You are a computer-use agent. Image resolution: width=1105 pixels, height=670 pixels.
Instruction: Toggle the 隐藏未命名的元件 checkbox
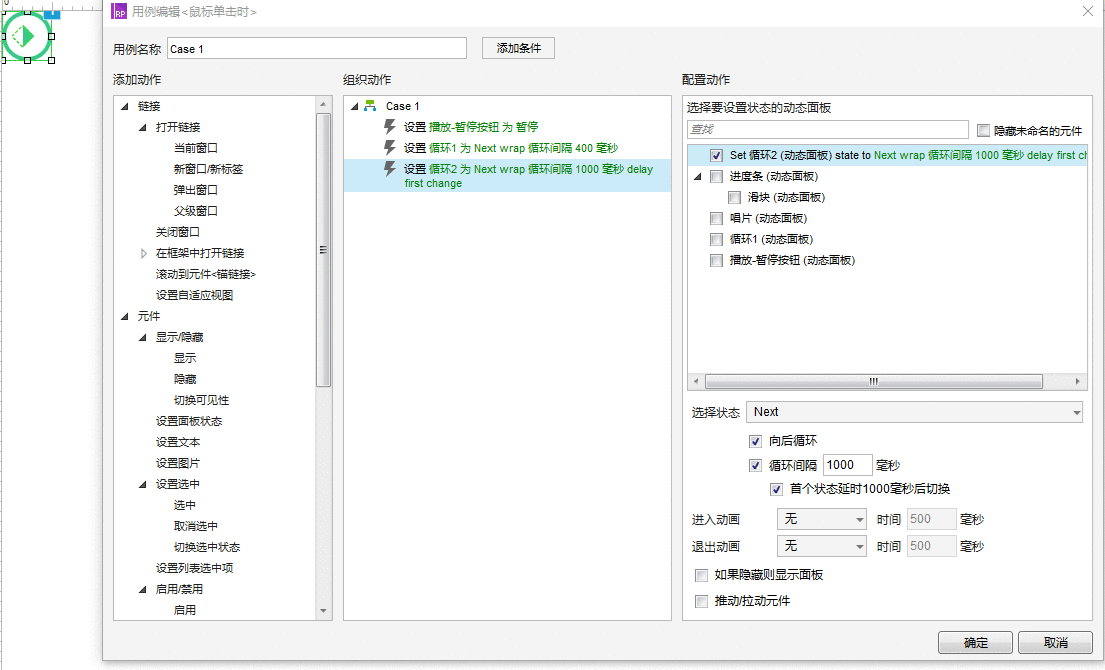tap(983, 130)
